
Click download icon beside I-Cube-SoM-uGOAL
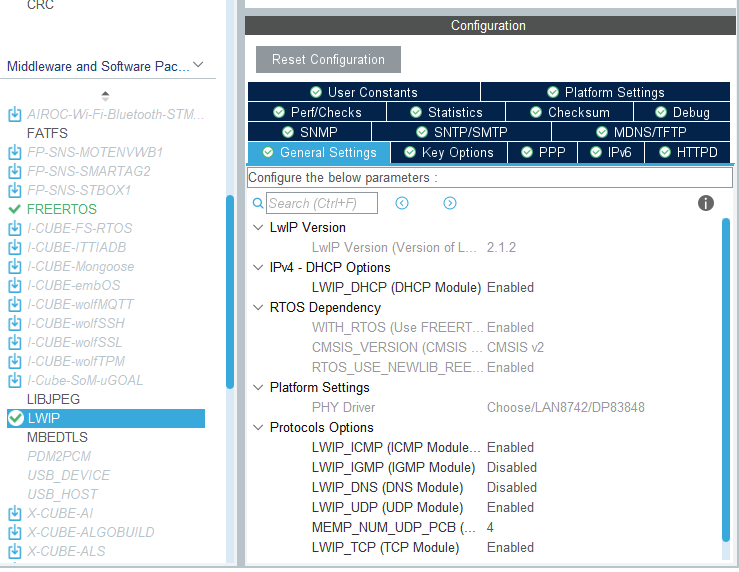click(x=15, y=380)
